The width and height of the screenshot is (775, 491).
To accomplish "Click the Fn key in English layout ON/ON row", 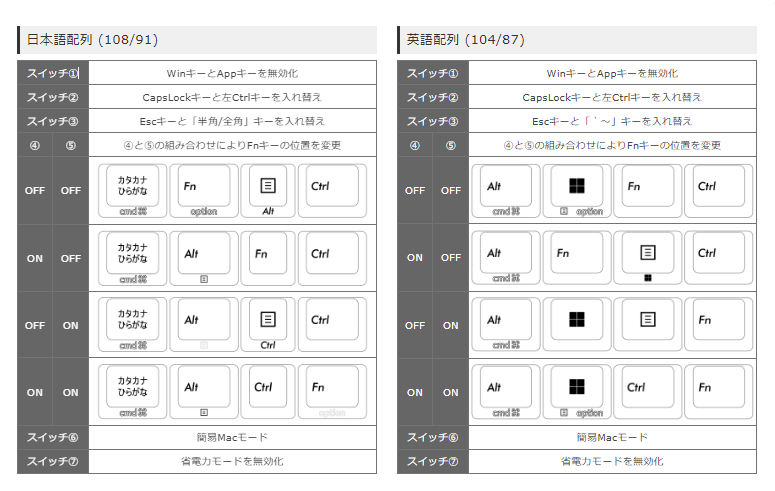I will 719,392.
